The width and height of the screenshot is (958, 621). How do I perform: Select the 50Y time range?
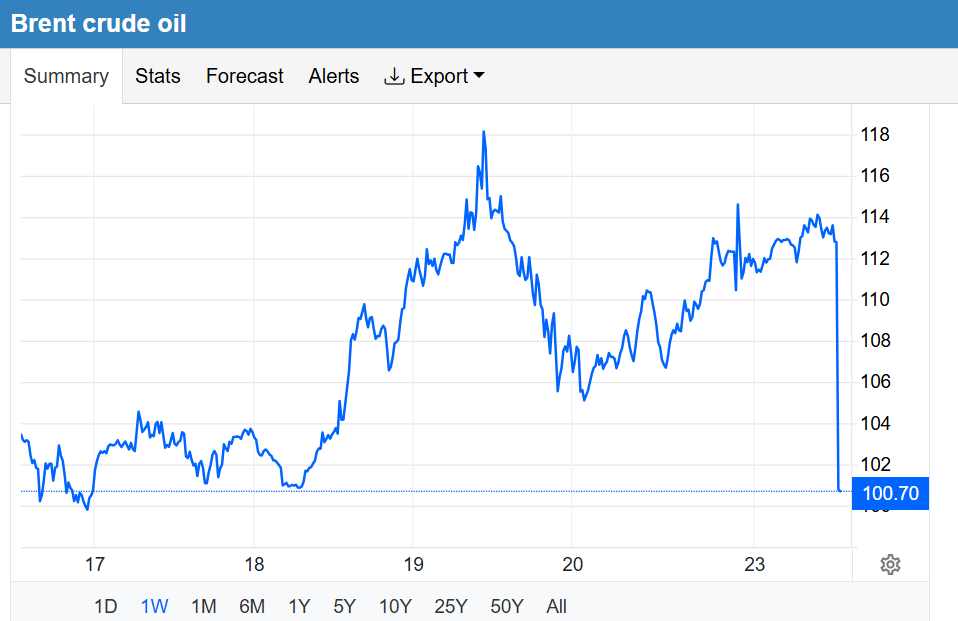[x=506, y=606]
